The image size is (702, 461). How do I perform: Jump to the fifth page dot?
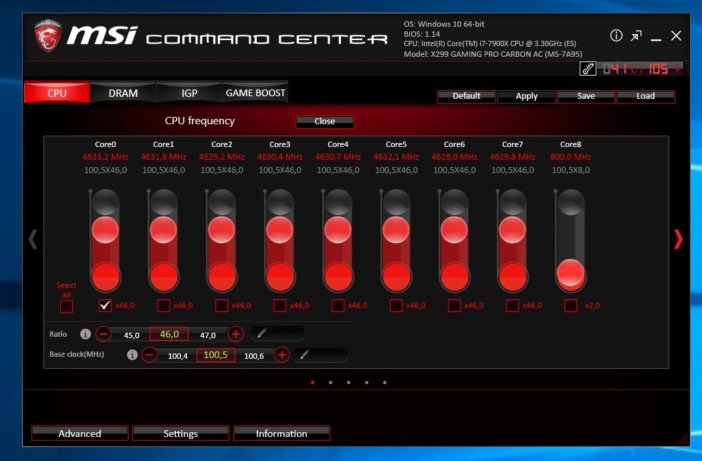tap(385, 382)
